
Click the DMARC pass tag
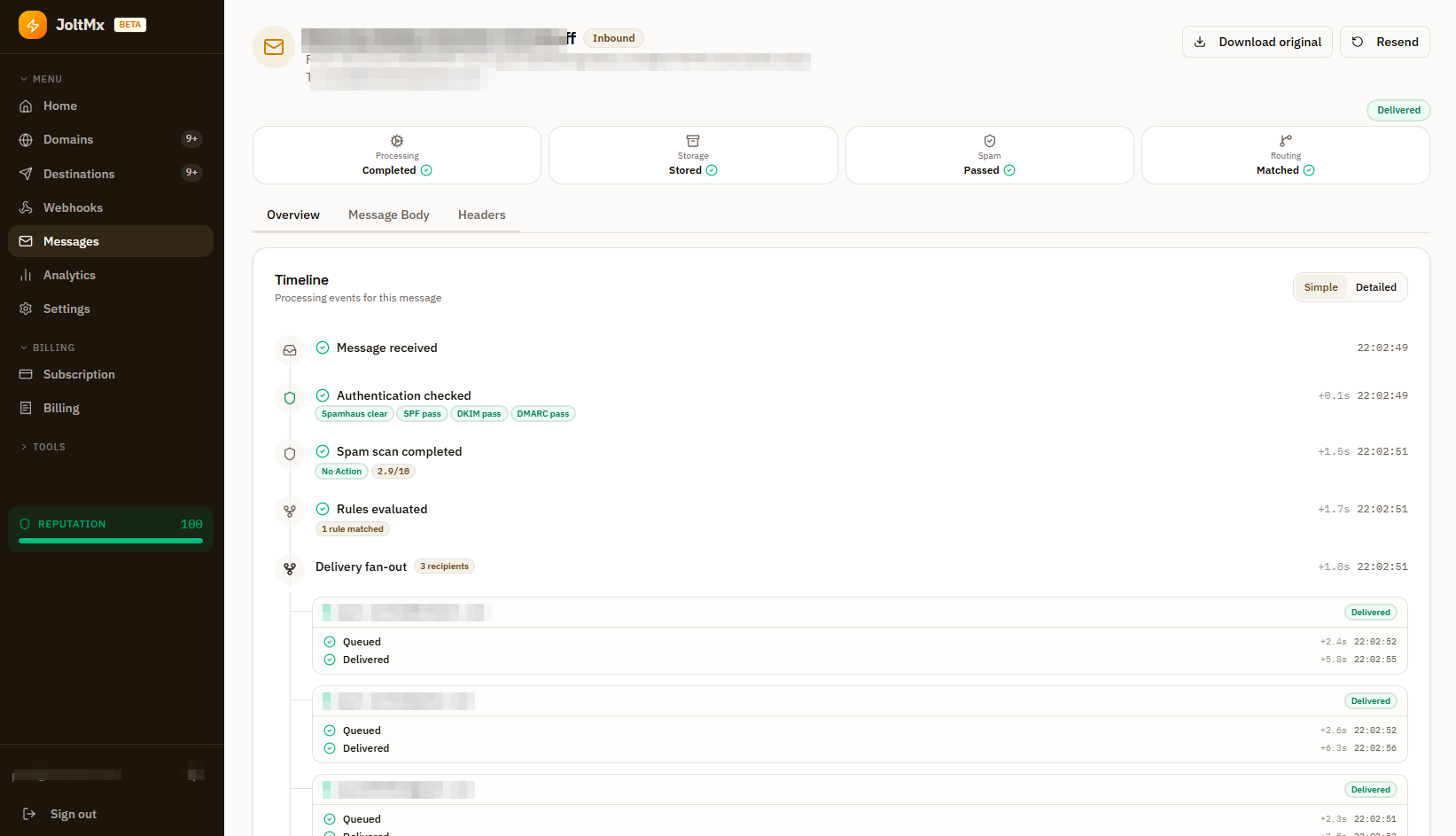tap(543, 414)
